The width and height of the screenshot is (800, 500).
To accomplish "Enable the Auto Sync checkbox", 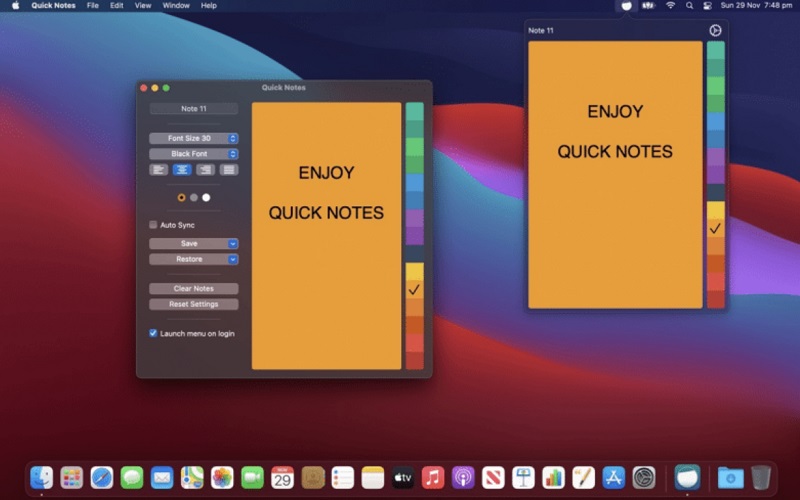I will point(153,224).
